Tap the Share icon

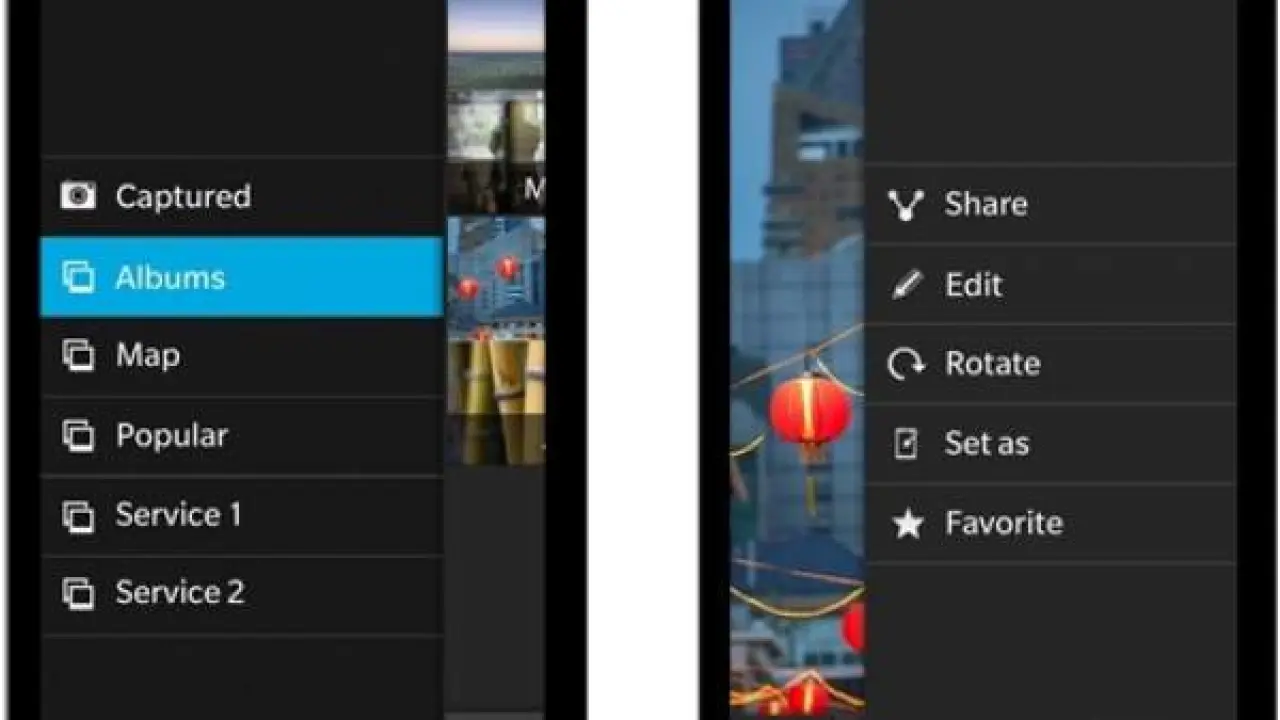(906, 205)
